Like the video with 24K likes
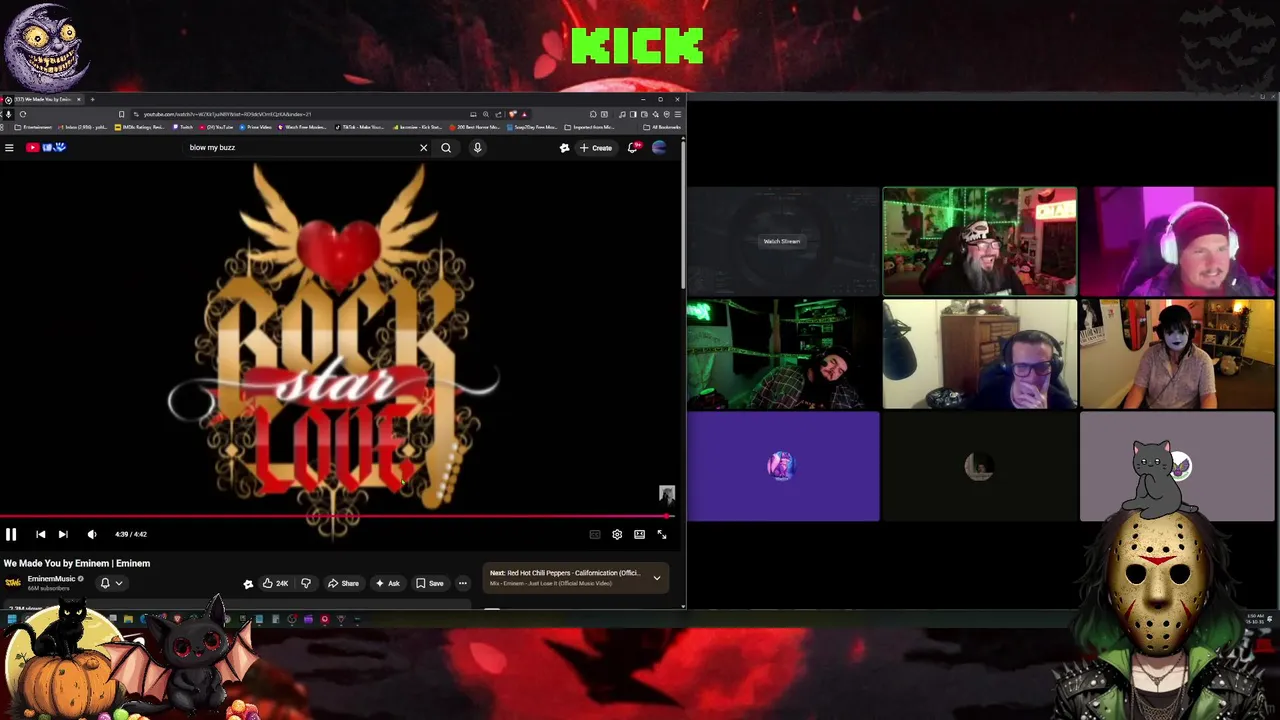Image resolution: width=1280 pixels, height=720 pixels. pos(275,583)
